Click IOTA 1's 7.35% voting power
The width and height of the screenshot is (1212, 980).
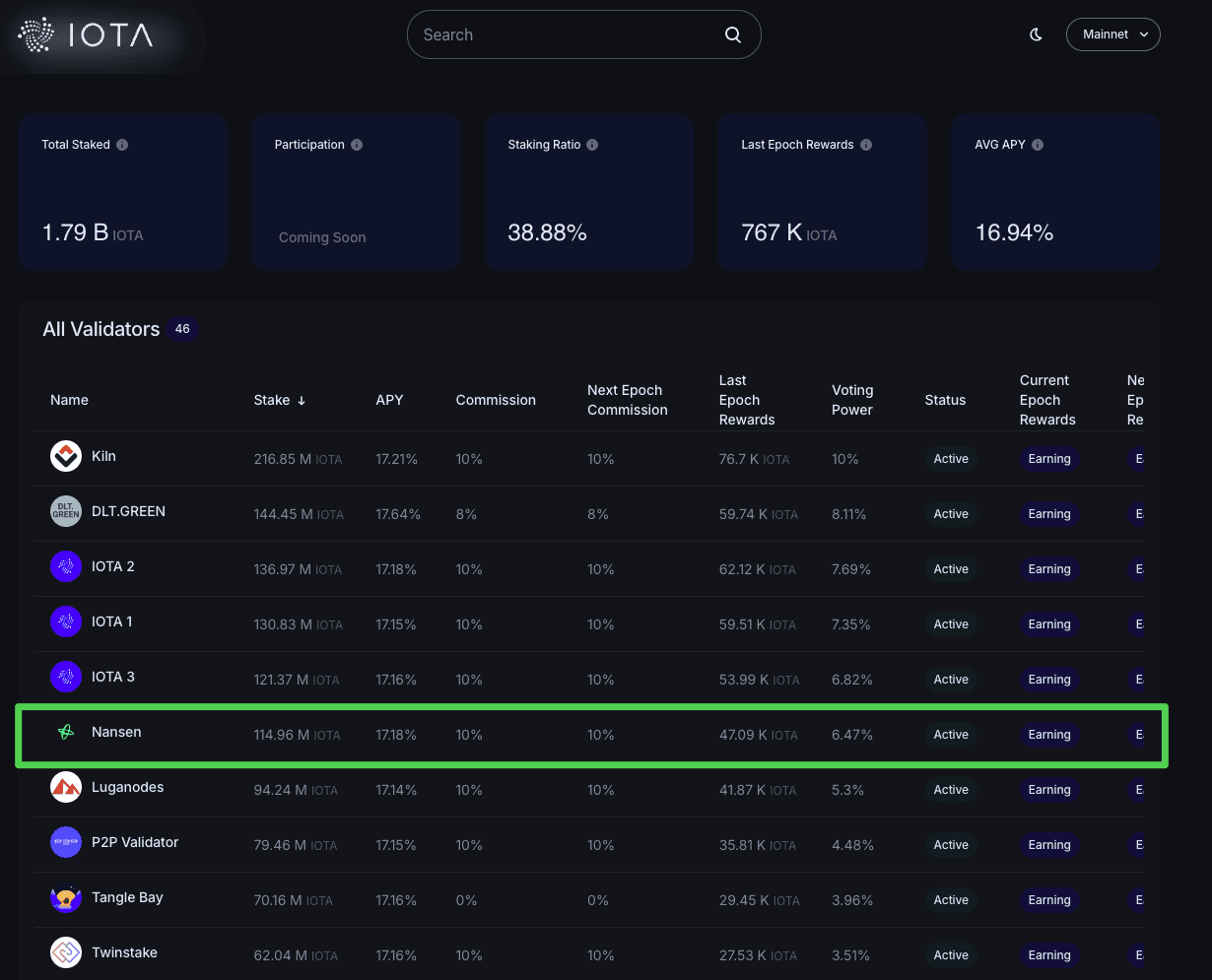(852, 624)
